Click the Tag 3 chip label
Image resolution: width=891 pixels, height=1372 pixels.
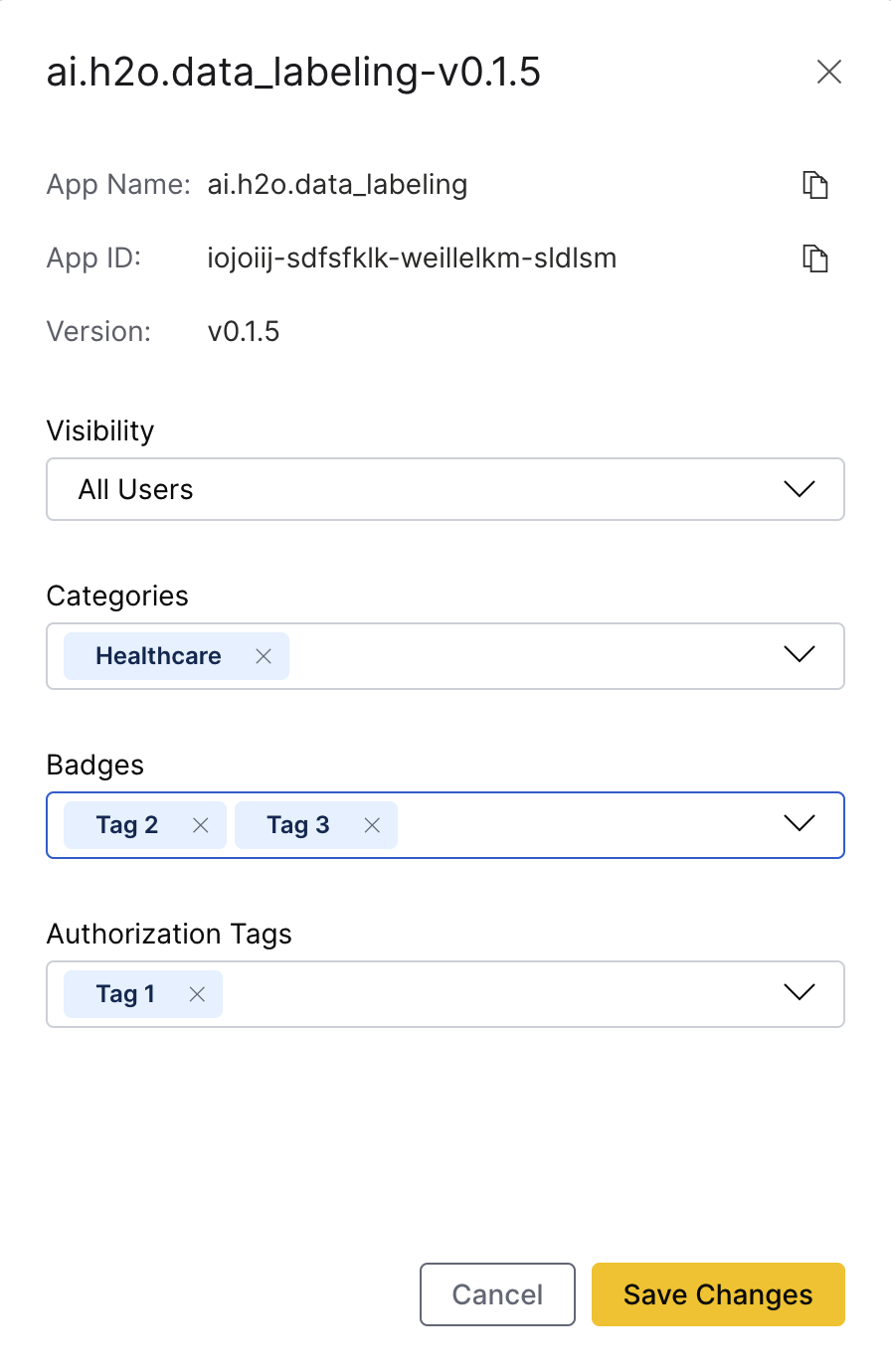(298, 825)
